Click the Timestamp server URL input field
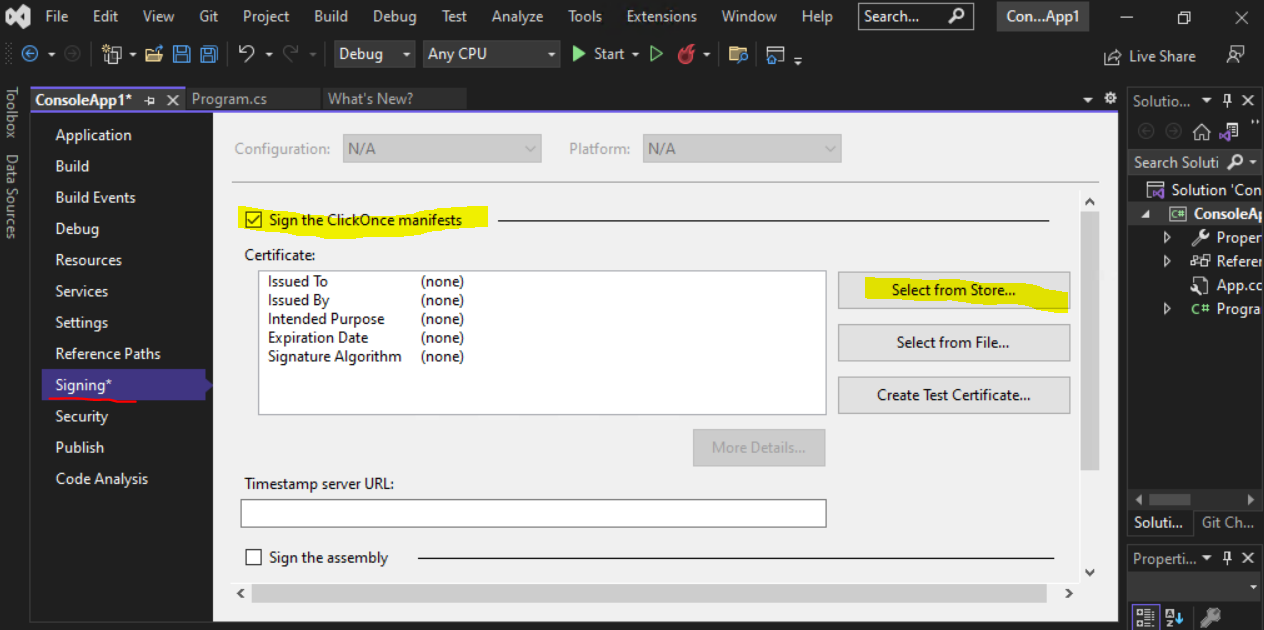This screenshot has width=1264, height=630. tap(533, 513)
